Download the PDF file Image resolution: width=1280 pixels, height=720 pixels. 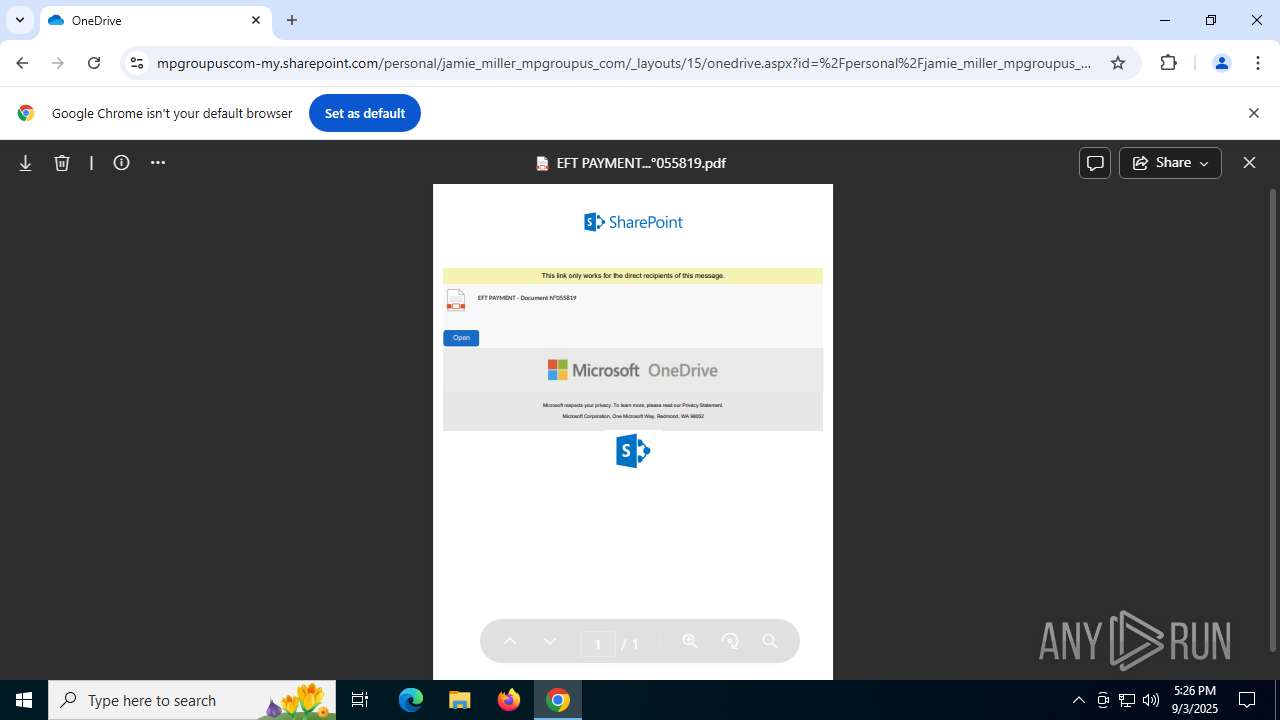click(x=26, y=163)
